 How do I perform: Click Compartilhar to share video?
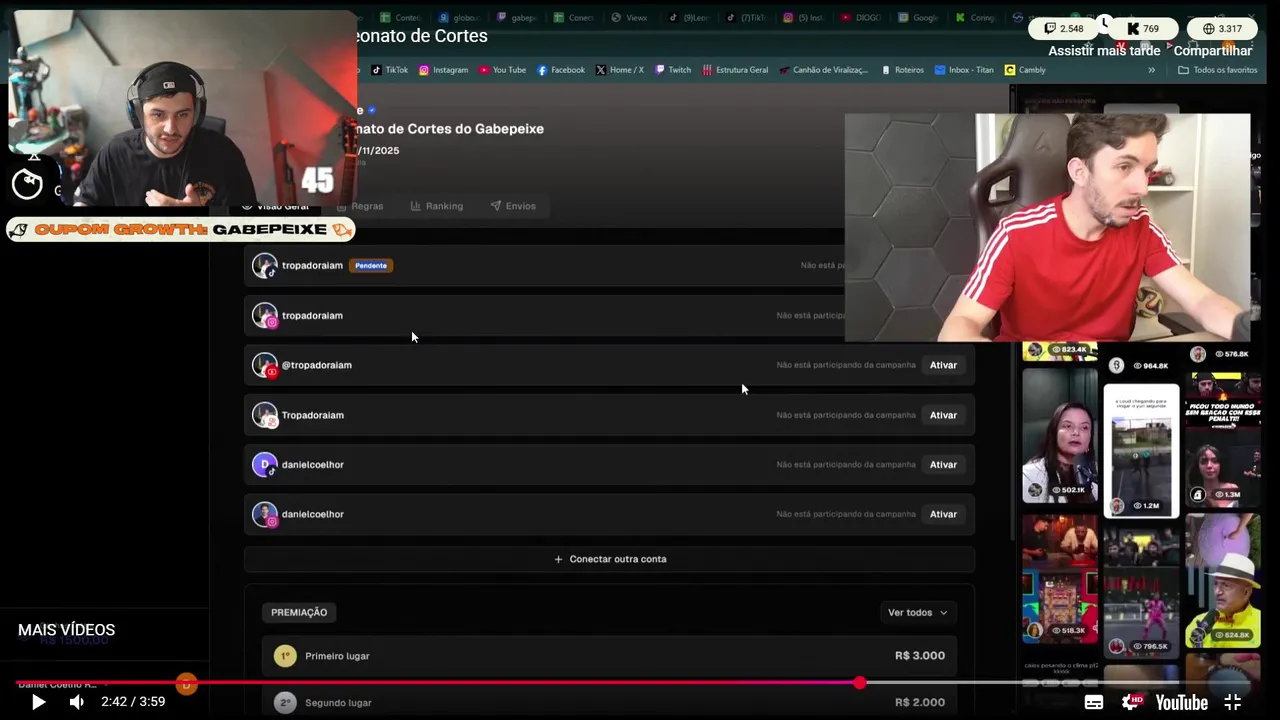pyautogui.click(x=1213, y=51)
